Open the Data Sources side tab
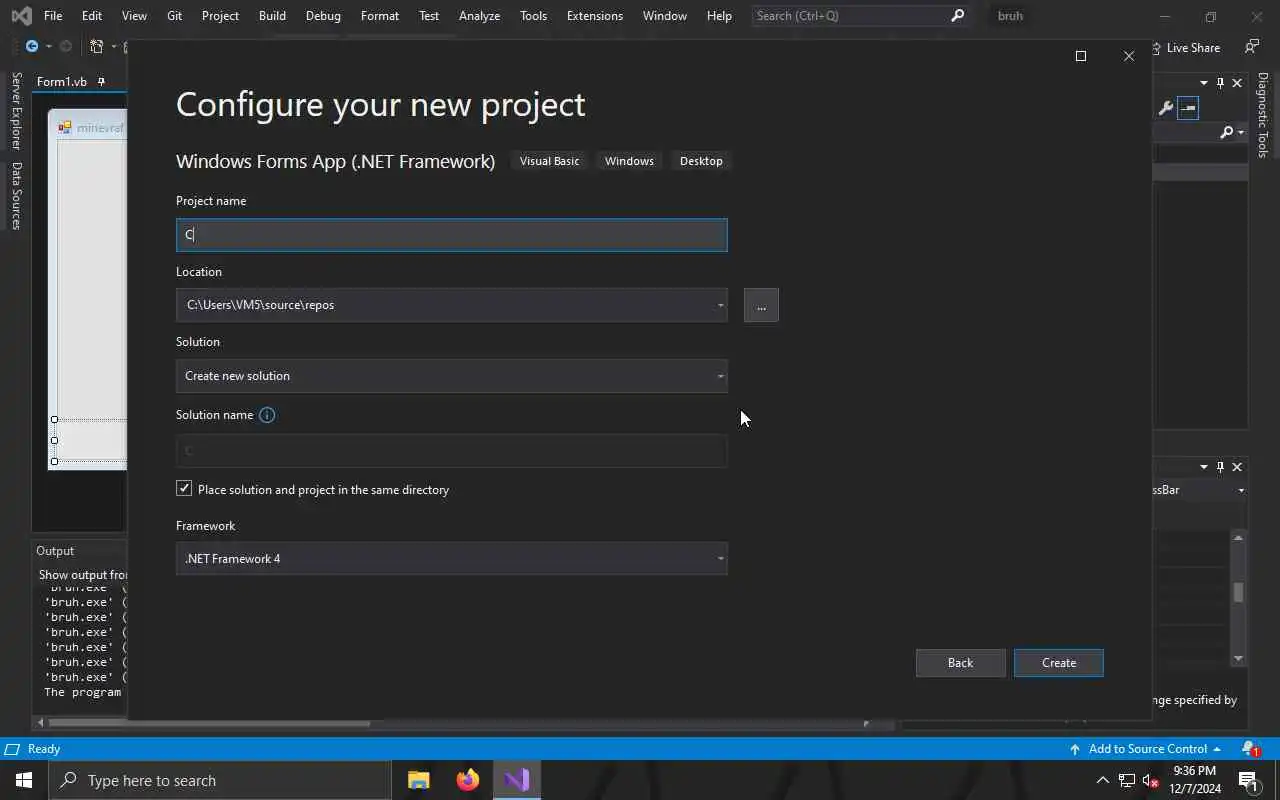Screen dimensions: 1280x800 click(x=16, y=196)
